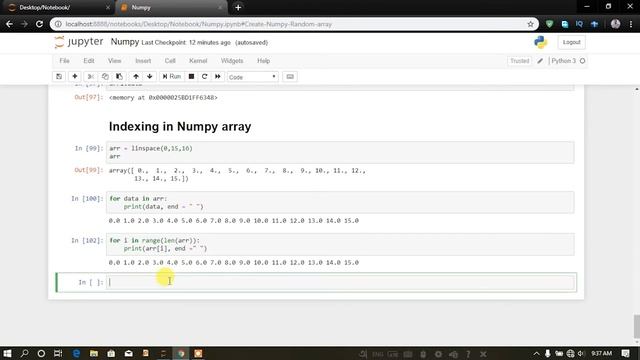Open the Kernel menu
Image resolution: width=640 pixels, height=360 pixels.
(x=198, y=61)
